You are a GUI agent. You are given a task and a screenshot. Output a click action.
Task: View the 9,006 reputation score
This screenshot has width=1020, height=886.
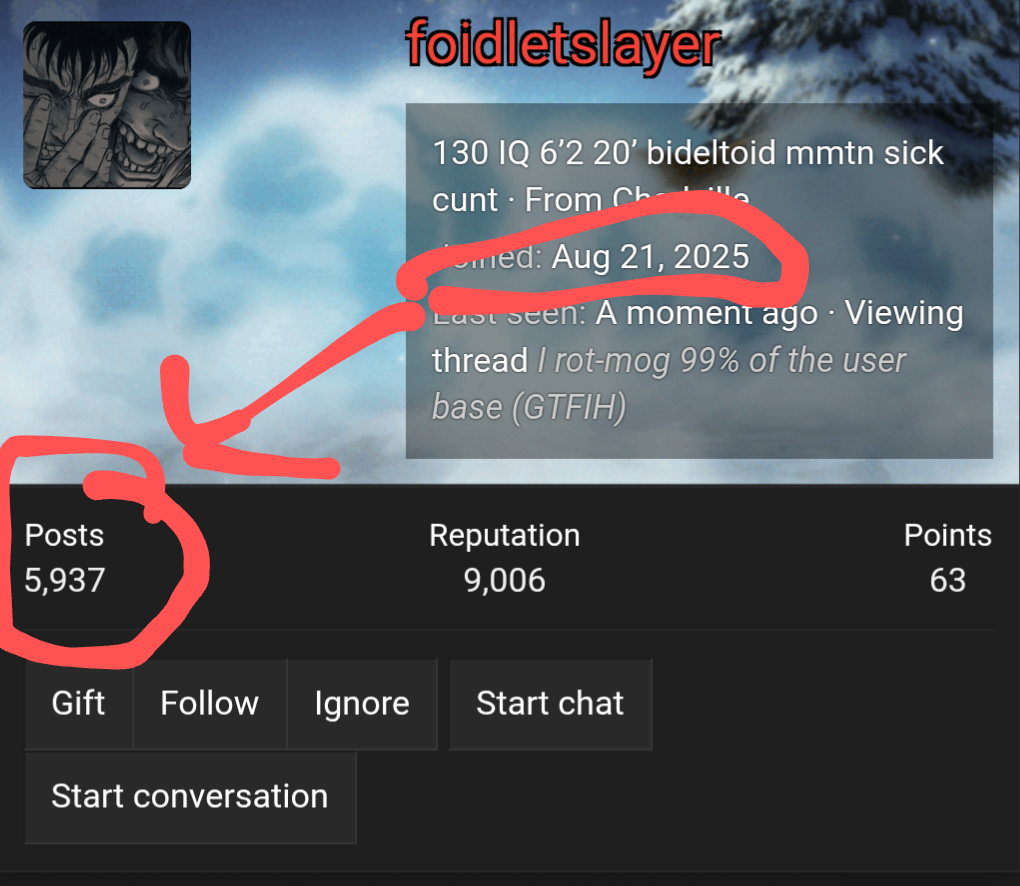[x=504, y=580]
